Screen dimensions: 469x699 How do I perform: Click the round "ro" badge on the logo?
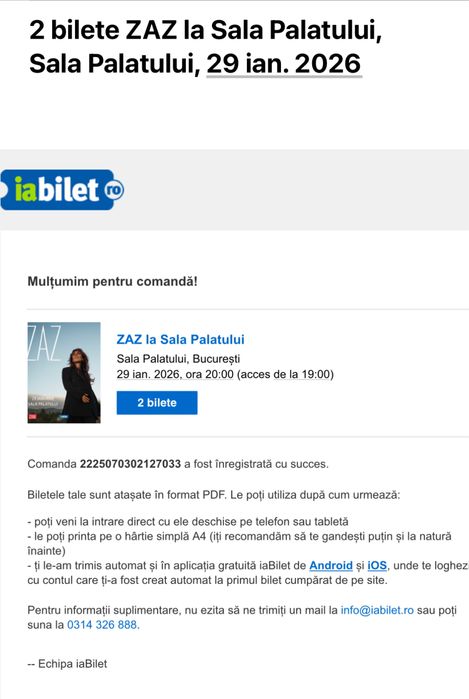114,190
